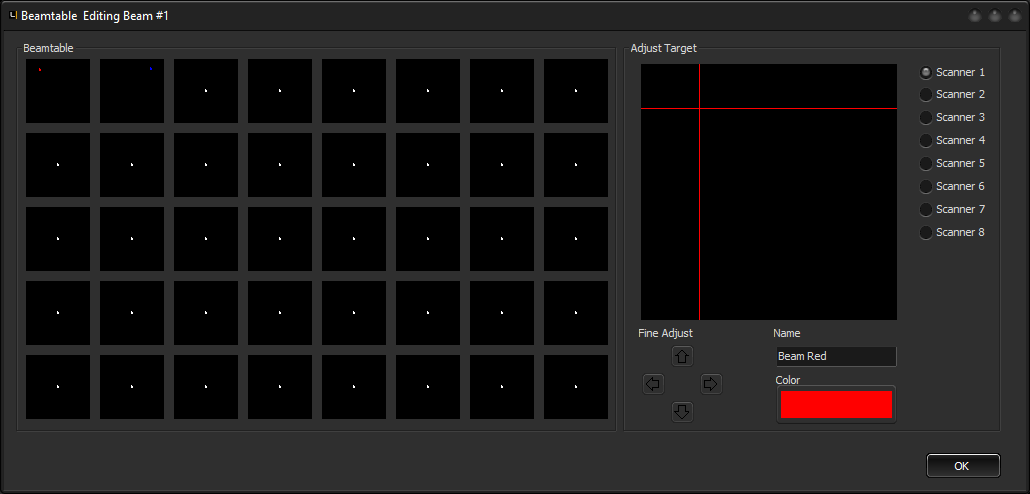
Task: Enable Scanner 5 radio option
Action: coord(926,163)
